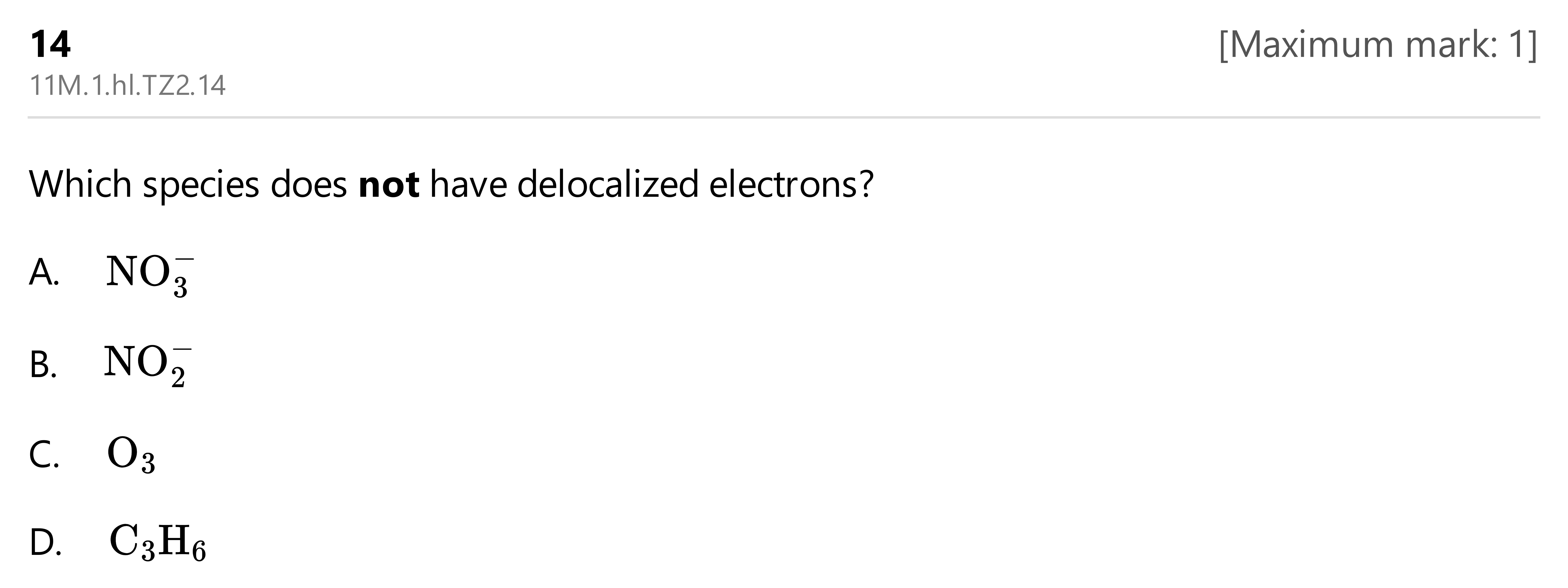The image size is (1568, 588).
Task: Select answer option letter B
Action: coord(43,365)
